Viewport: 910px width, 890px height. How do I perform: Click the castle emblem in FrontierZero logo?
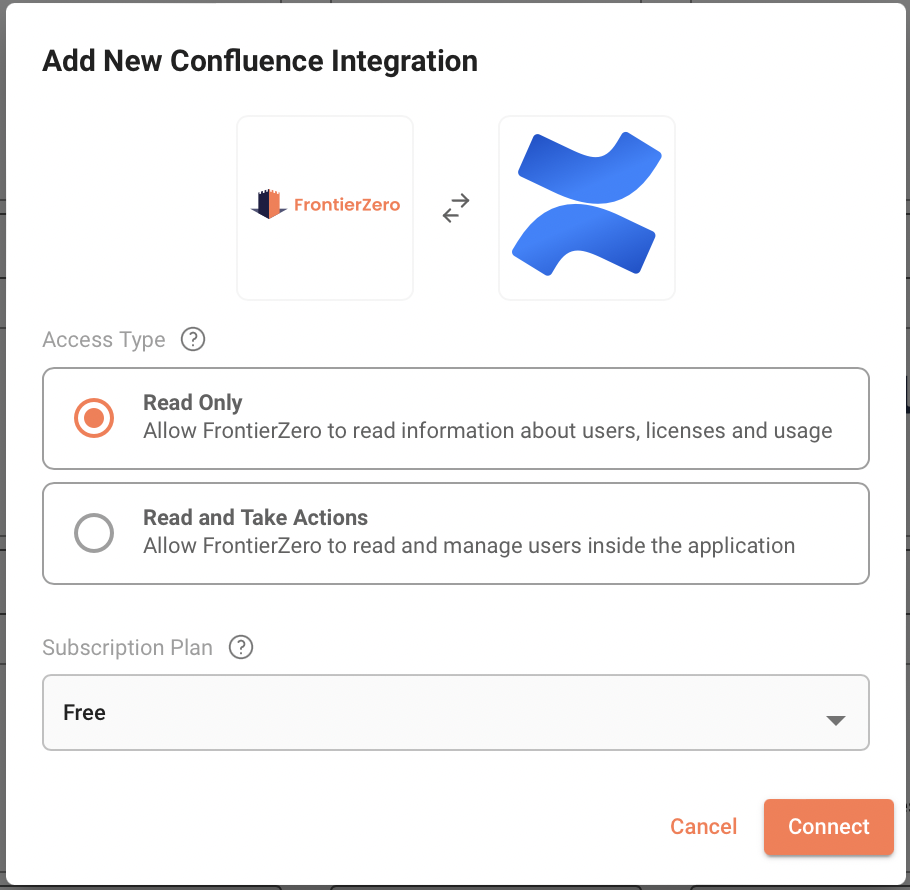tap(269, 204)
